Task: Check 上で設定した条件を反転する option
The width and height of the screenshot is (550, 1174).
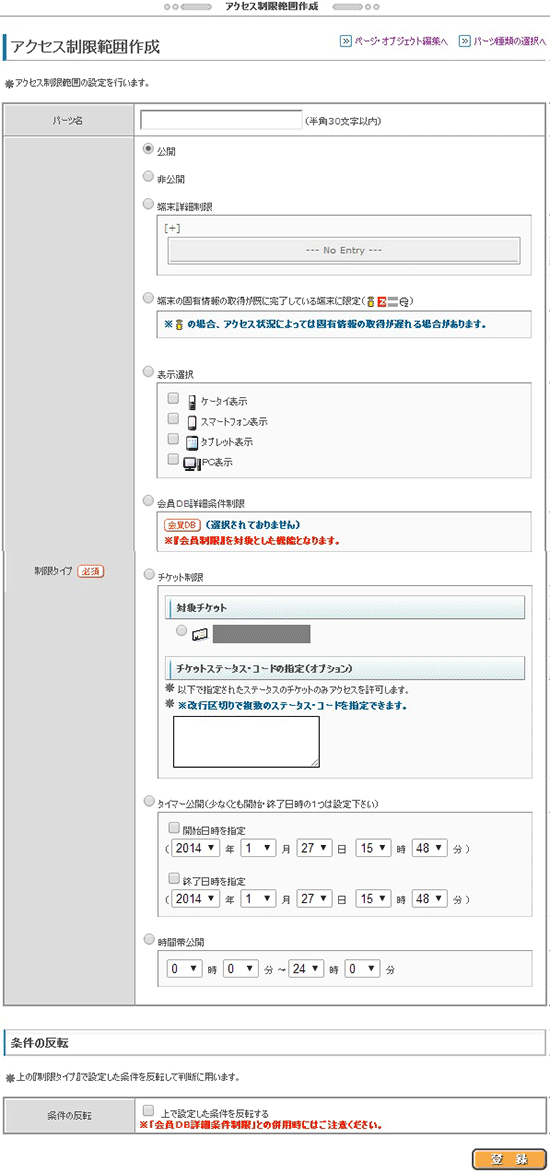Action: click(148, 1110)
